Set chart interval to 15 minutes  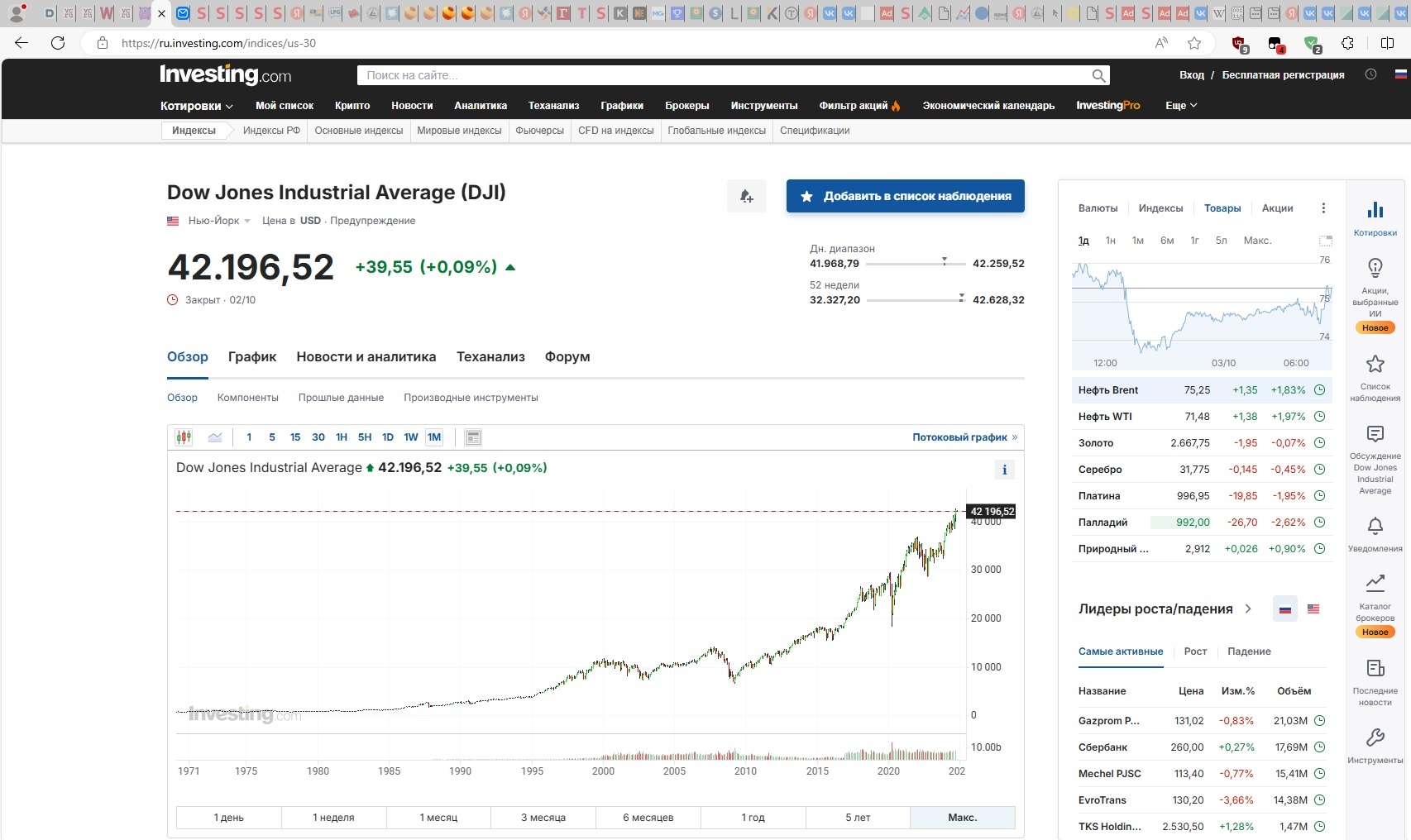point(295,437)
